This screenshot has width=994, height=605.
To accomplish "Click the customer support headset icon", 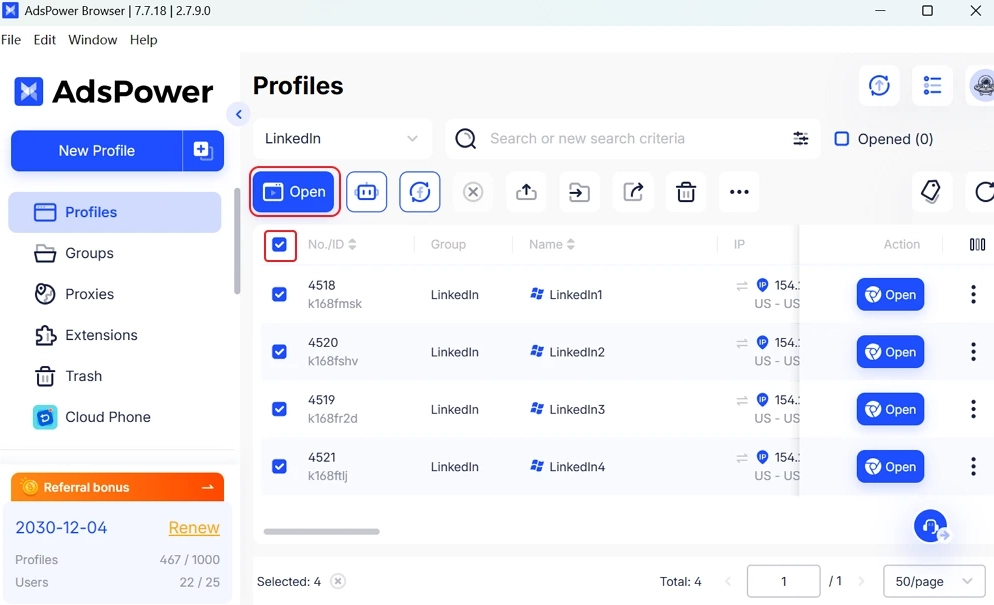I will point(930,526).
